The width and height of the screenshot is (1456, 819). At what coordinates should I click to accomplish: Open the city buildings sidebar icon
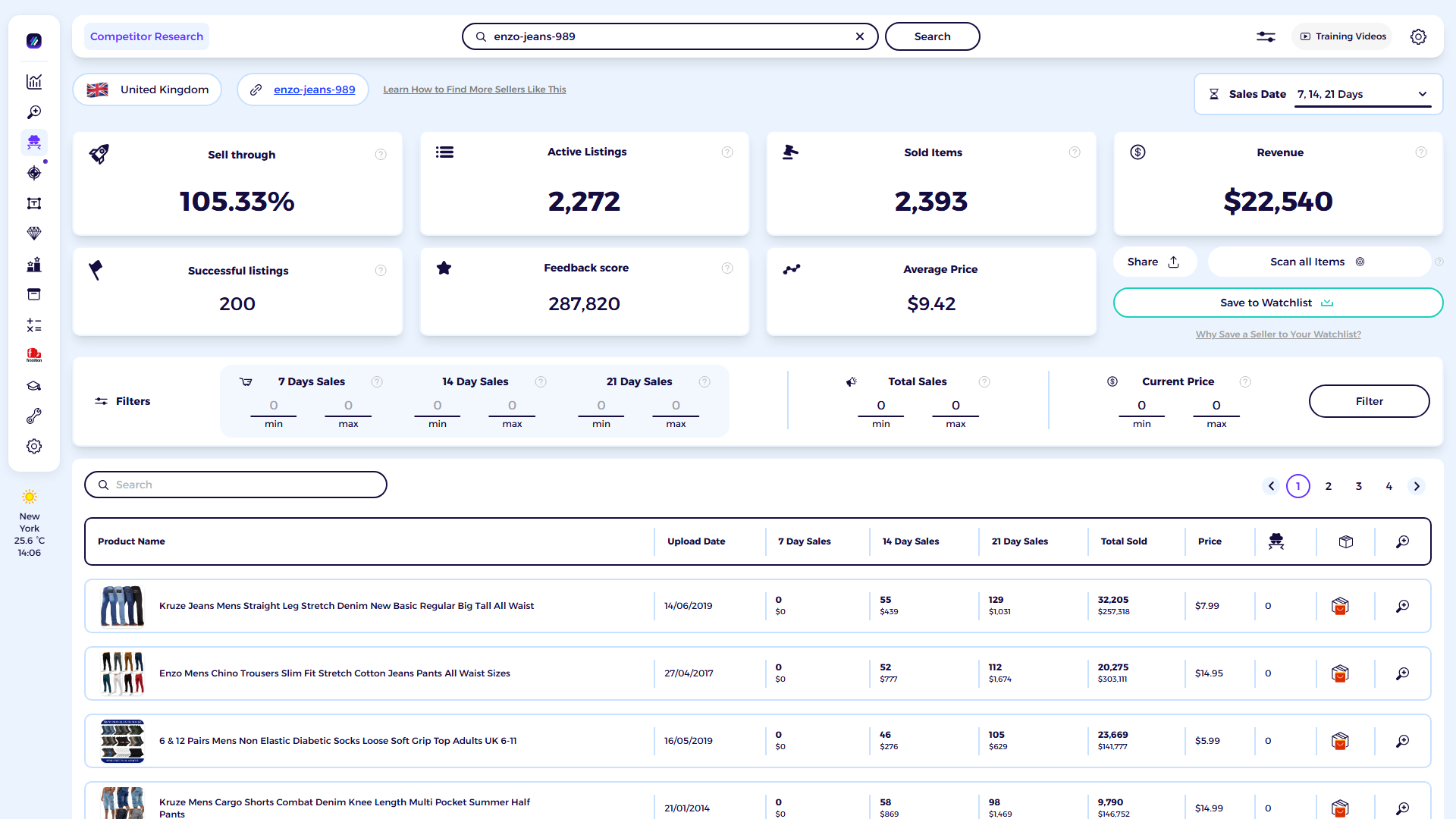click(x=34, y=265)
